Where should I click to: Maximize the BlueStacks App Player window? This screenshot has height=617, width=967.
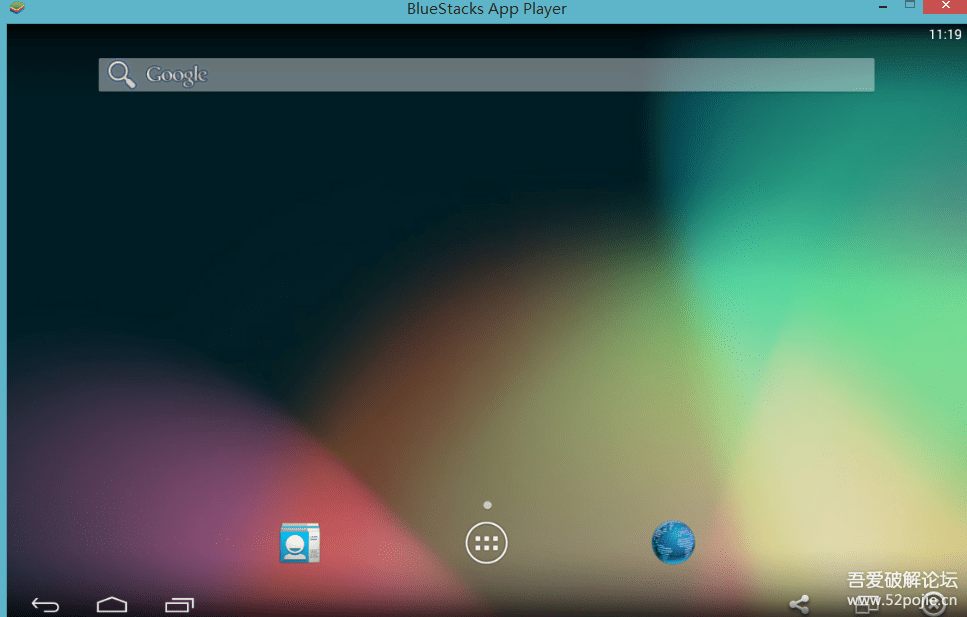(910, 6)
